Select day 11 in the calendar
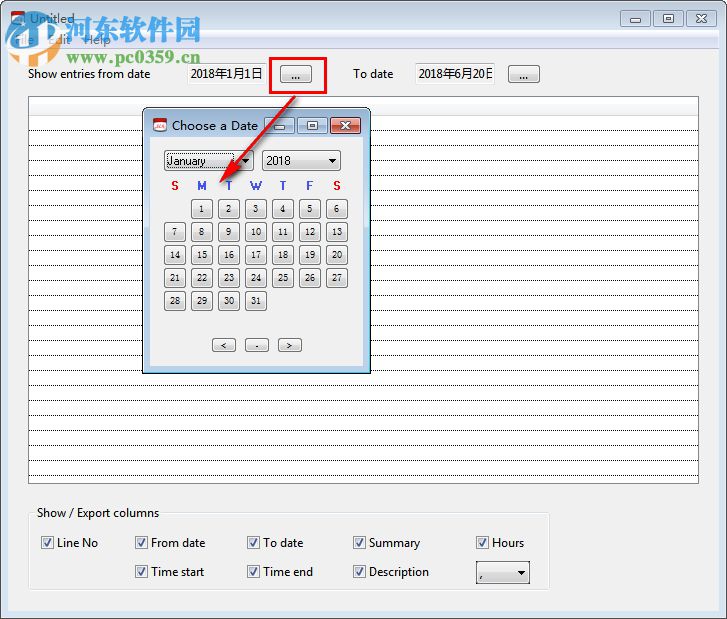The image size is (727, 619). tap(283, 232)
